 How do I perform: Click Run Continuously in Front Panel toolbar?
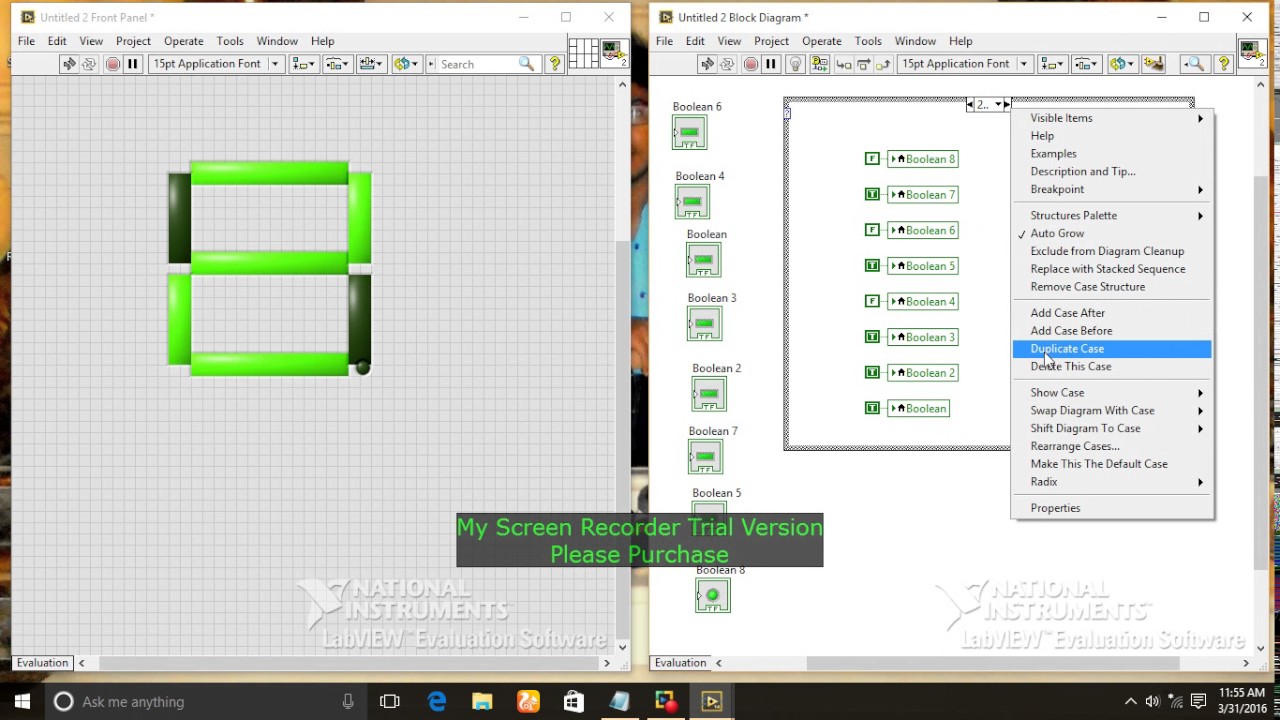click(x=89, y=64)
